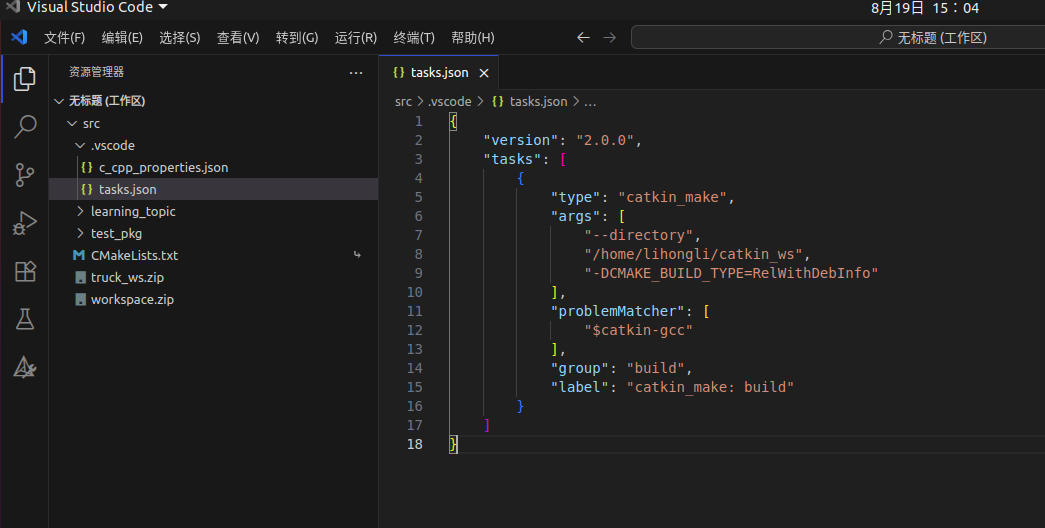
Task: Click the src breadcrumb segment
Action: click(x=403, y=101)
